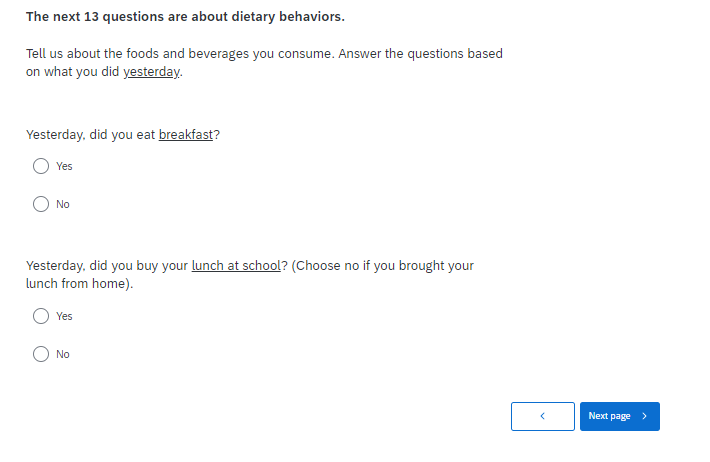The width and height of the screenshot is (710, 462).
Task: Click the 'No' label text under lunch
Action: [x=63, y=354]
